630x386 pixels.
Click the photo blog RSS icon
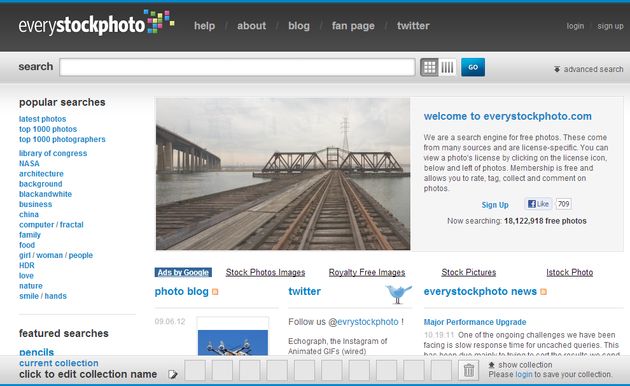(x=215, y=292)
